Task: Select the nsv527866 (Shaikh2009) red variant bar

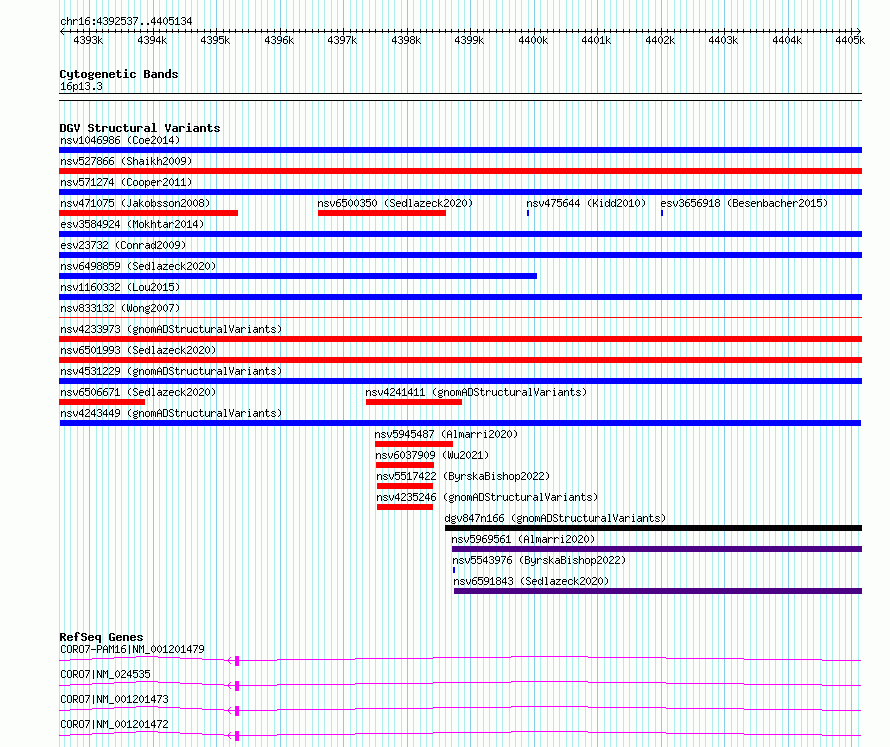Action: click(x=460, y=171)
